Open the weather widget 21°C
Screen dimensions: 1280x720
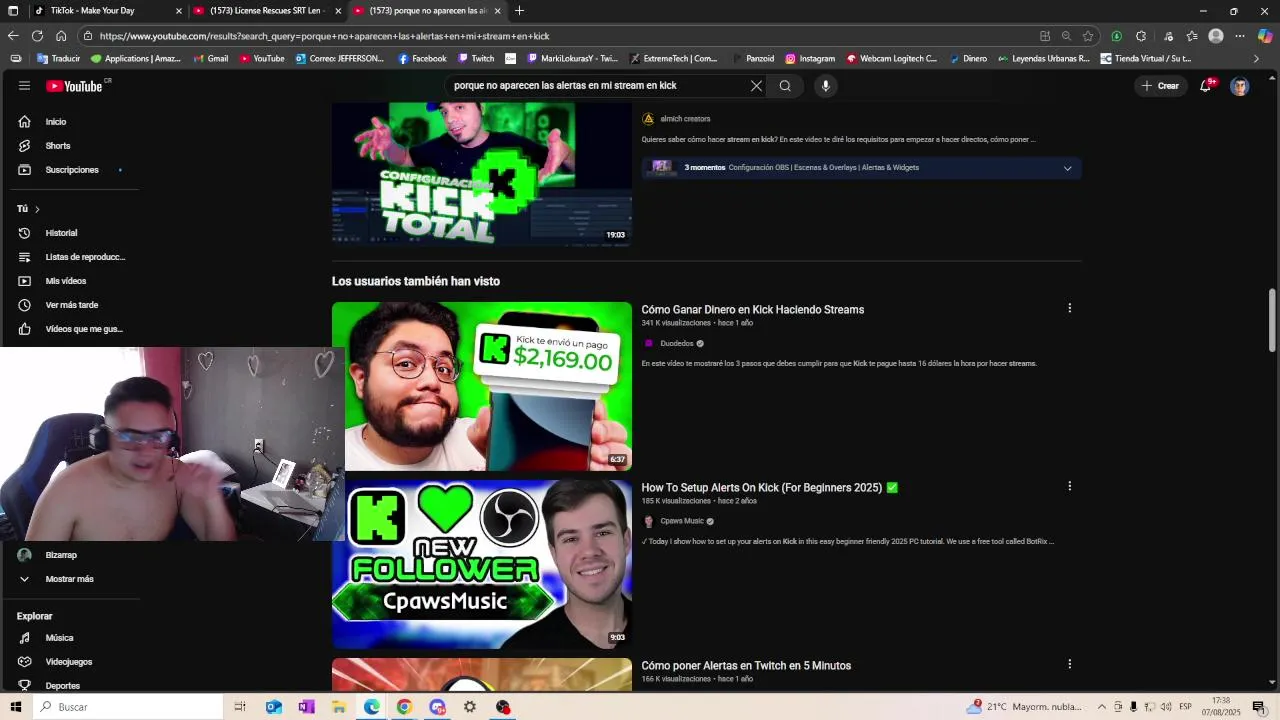[1025, 707]
